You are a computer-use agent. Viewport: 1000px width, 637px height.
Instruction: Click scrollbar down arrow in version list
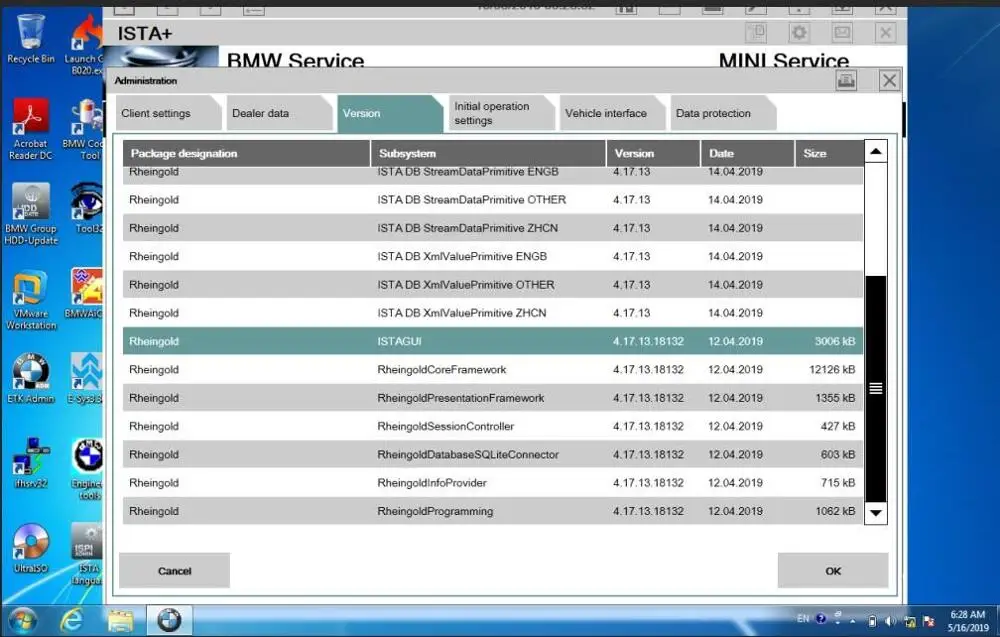pos(876,513)
